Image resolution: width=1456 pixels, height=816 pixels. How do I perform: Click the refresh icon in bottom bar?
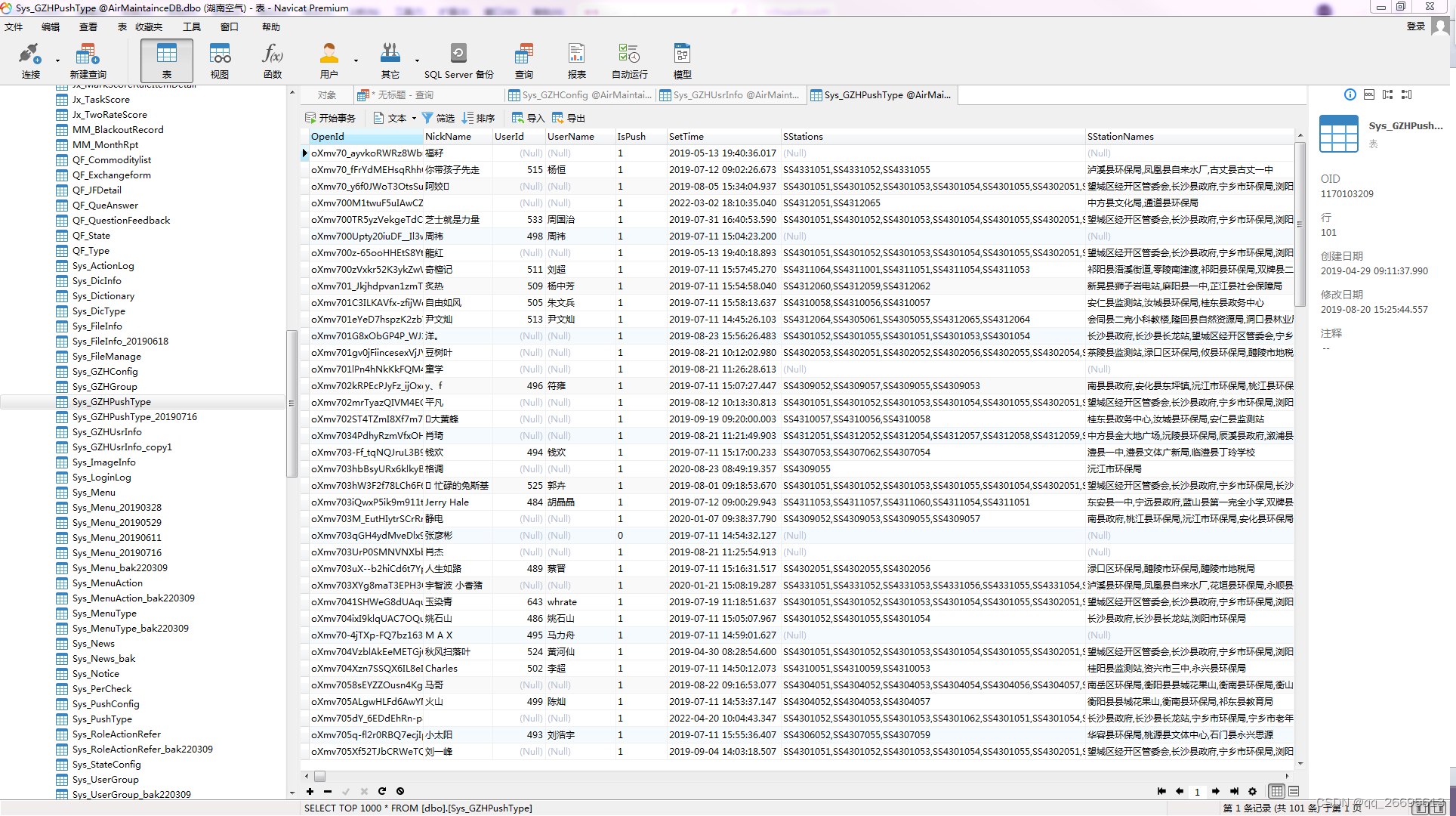point(382,791)
